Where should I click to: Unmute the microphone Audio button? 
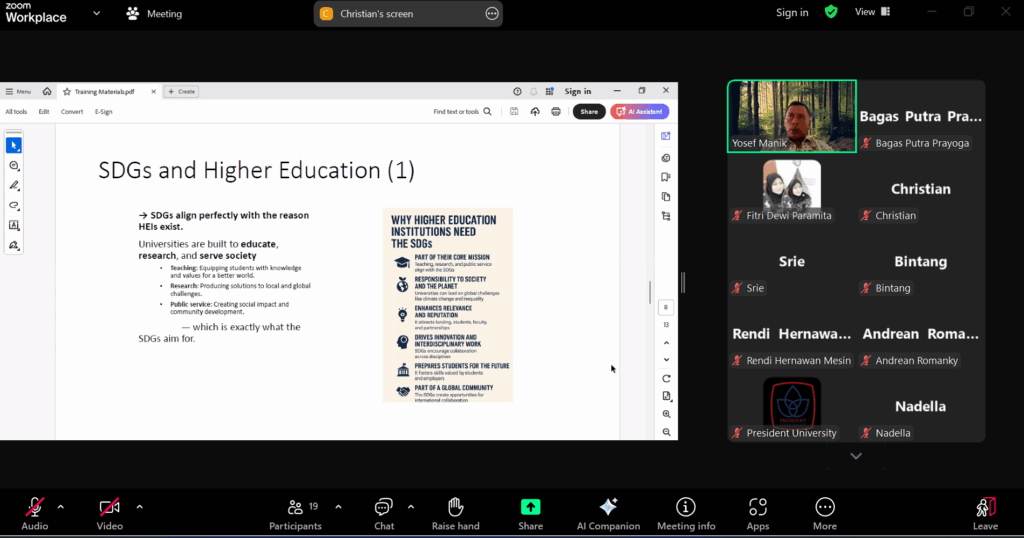tap(35, 508)
